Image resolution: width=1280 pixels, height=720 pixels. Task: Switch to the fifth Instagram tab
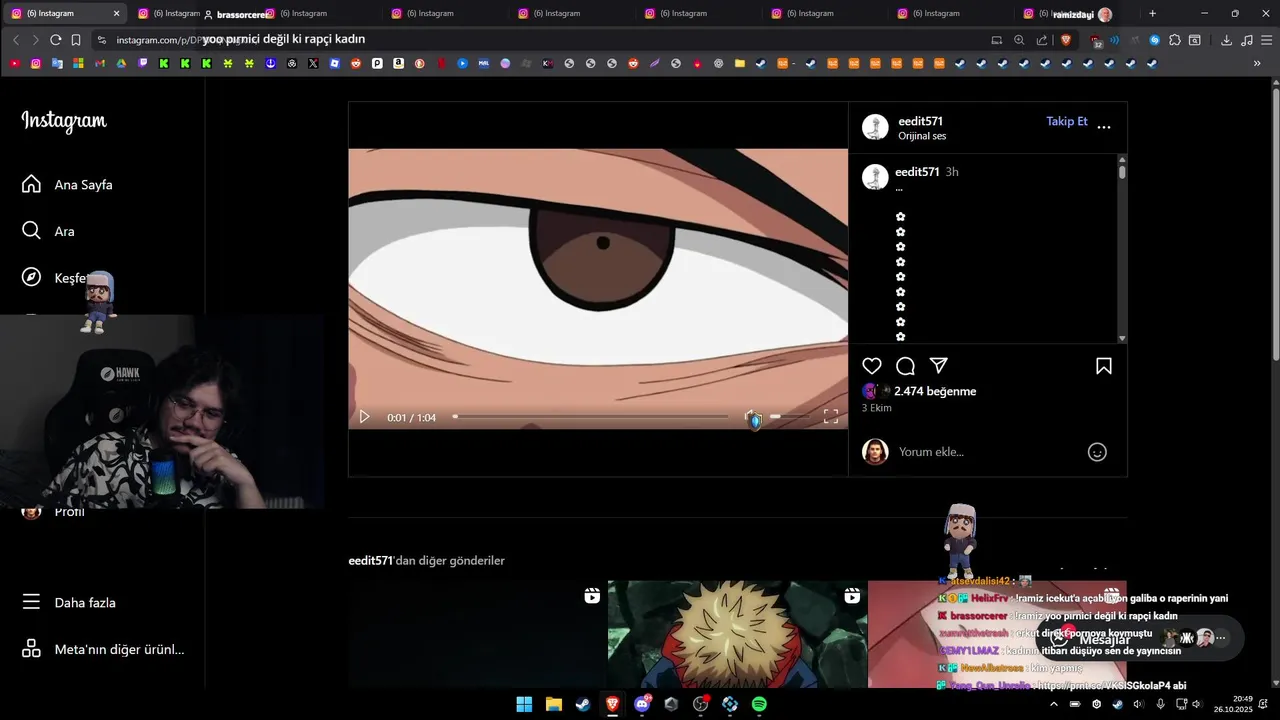pos(571,14)
